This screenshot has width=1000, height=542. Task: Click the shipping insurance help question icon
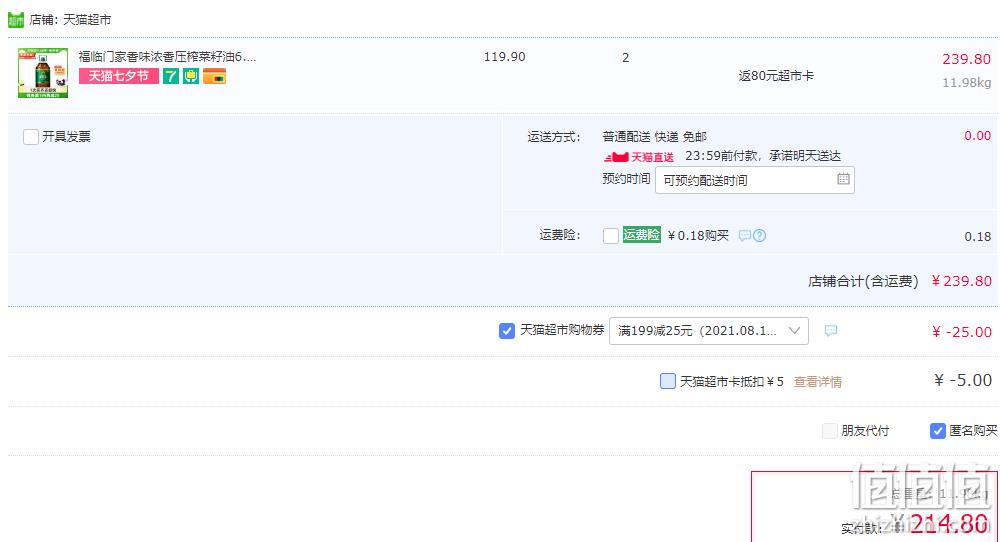759,236
